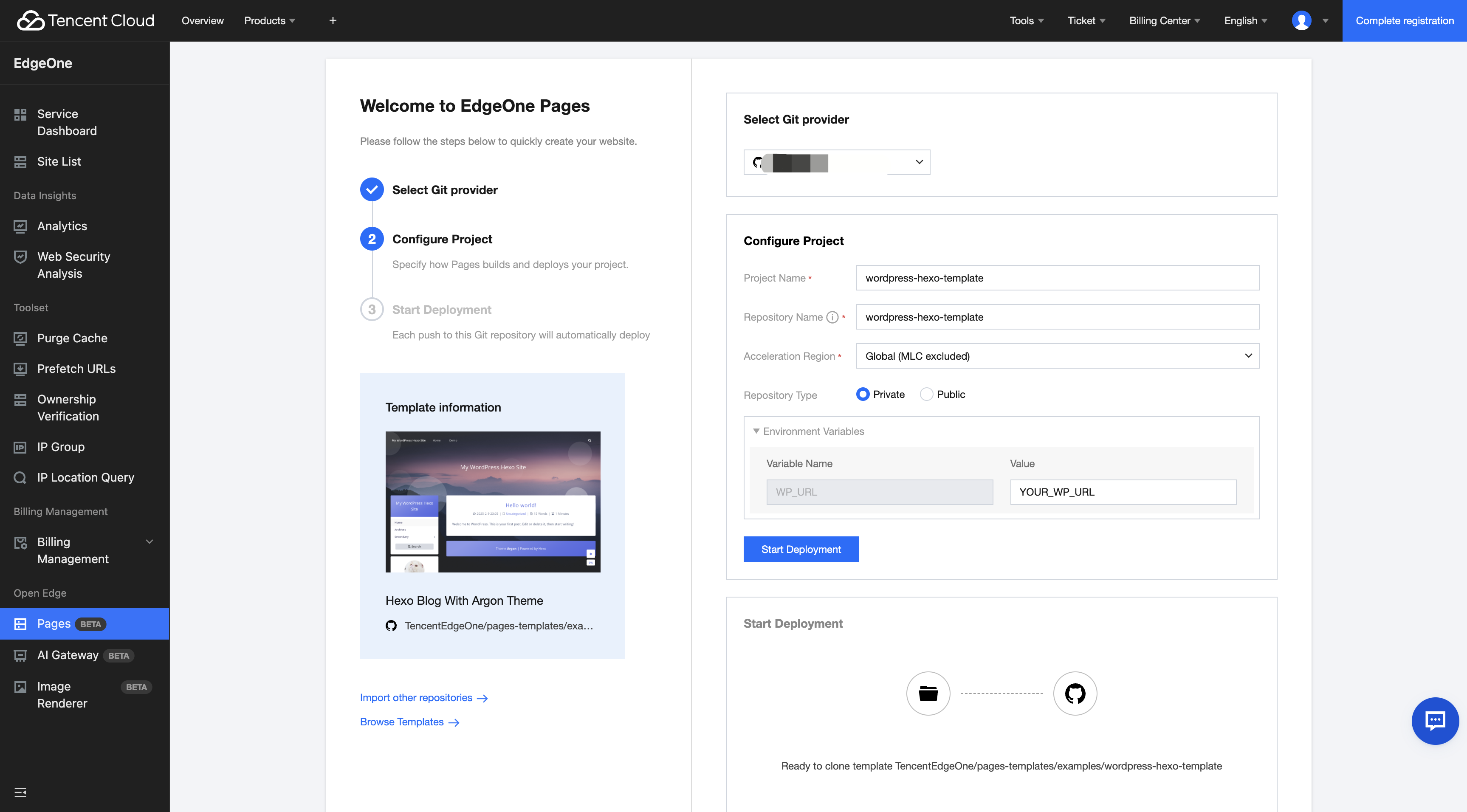1467x812 pixels.
Task: Click the Web Security Analysis shield icon
Action: (x=20, y=257)
